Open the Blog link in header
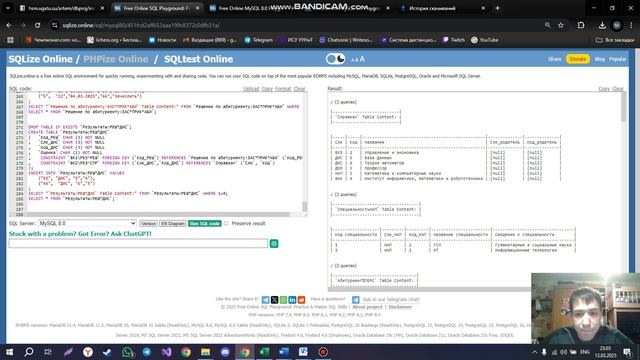Image resolution: width=640 pixels, height=360 pixels. [x=599, y=59]
